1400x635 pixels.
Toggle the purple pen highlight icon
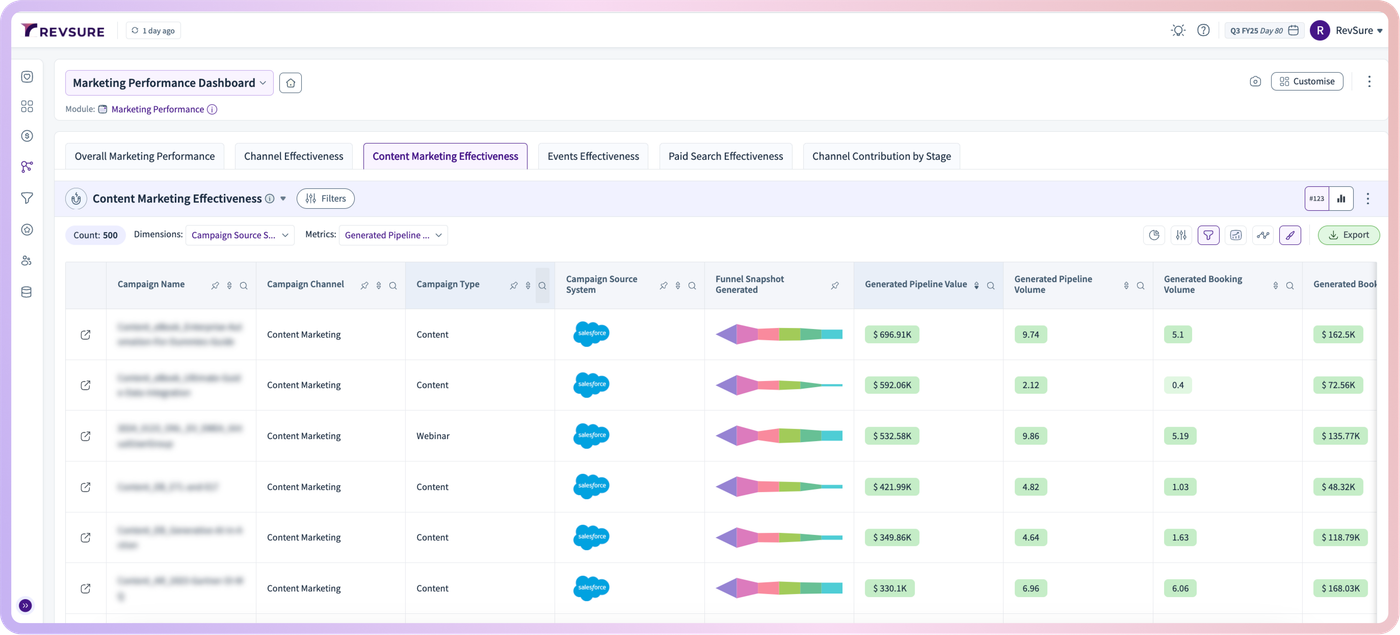pos(1290,235)
